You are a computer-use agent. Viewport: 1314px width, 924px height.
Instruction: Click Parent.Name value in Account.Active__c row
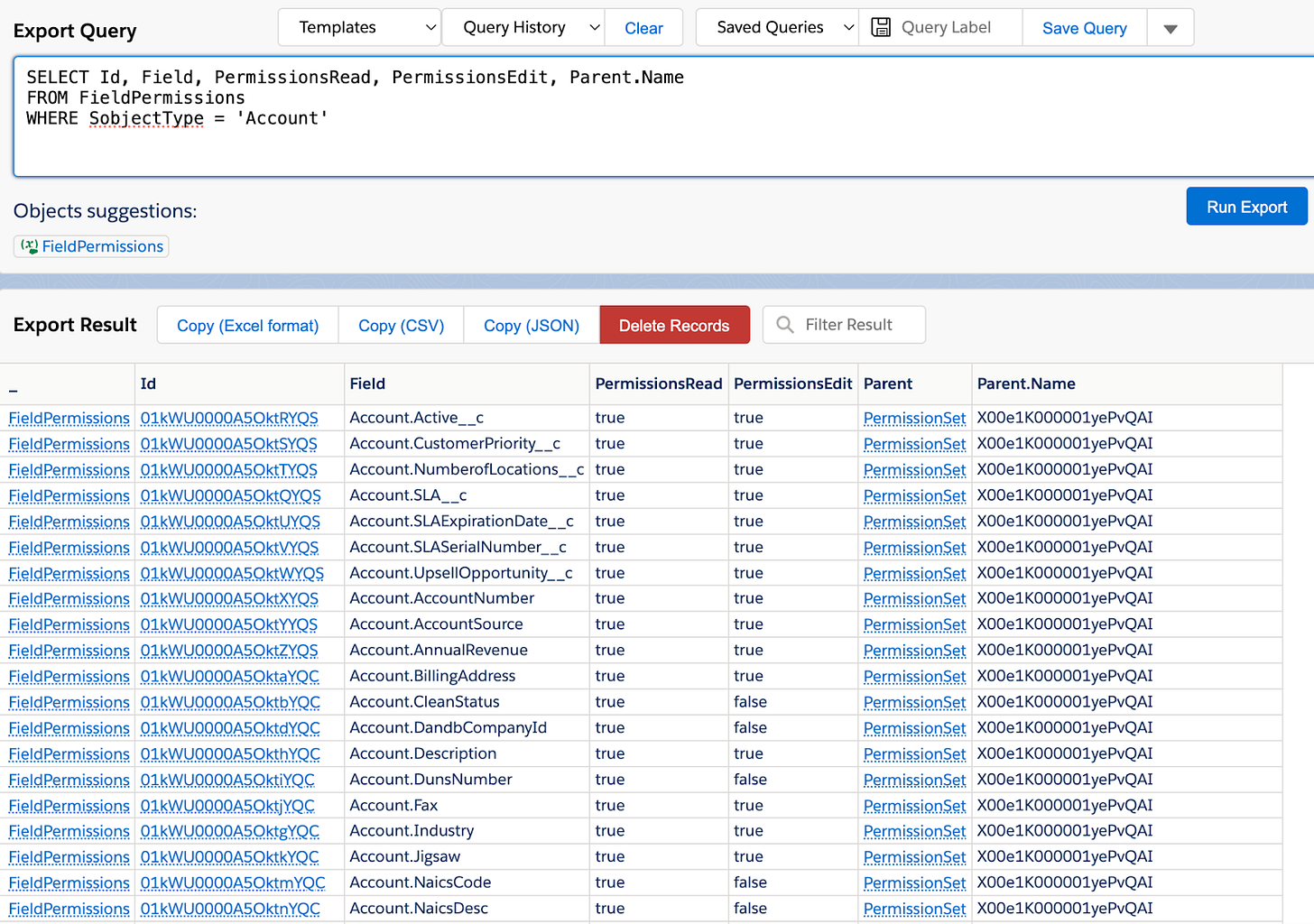click(x=1065, y=418)
